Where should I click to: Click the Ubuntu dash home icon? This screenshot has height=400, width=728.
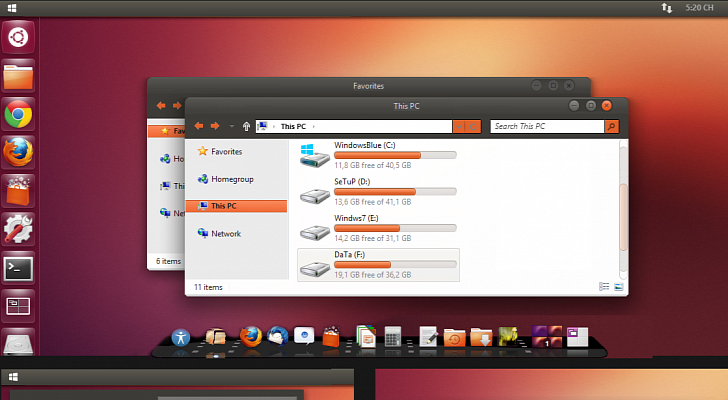[x=18, y=38]
